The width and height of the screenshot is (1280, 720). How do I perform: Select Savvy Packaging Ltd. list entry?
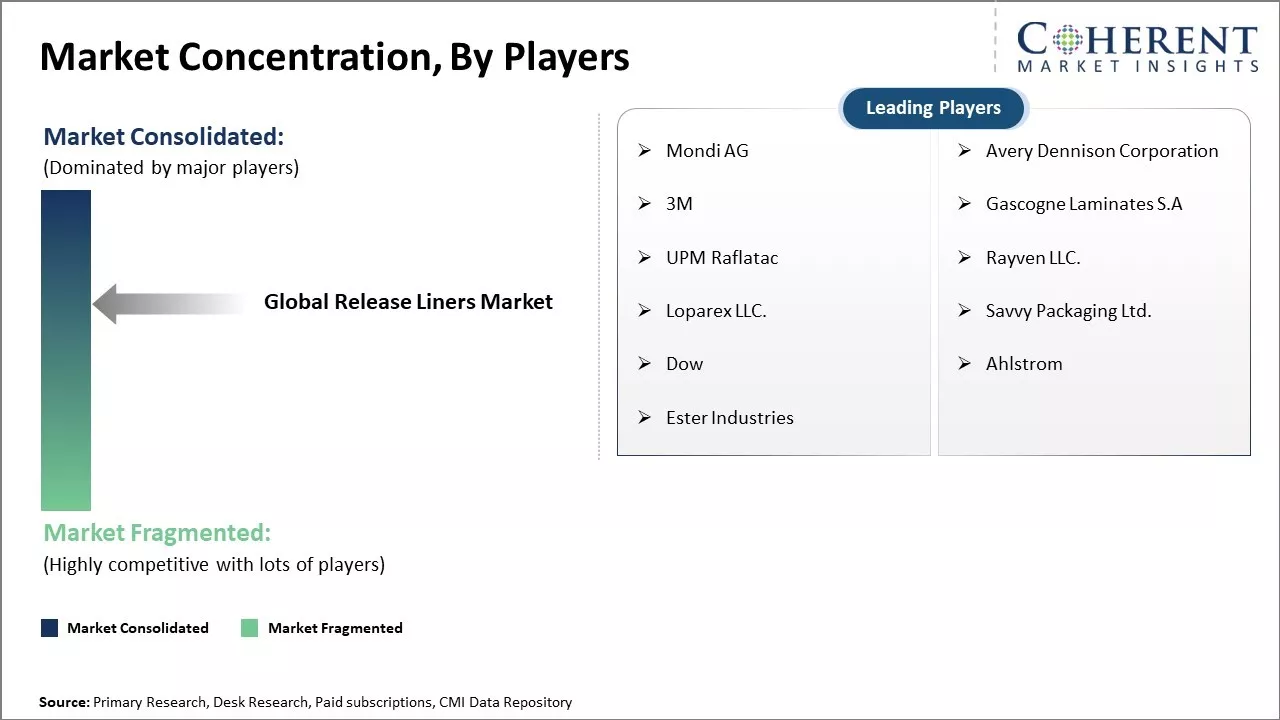tap(1068, 311)
